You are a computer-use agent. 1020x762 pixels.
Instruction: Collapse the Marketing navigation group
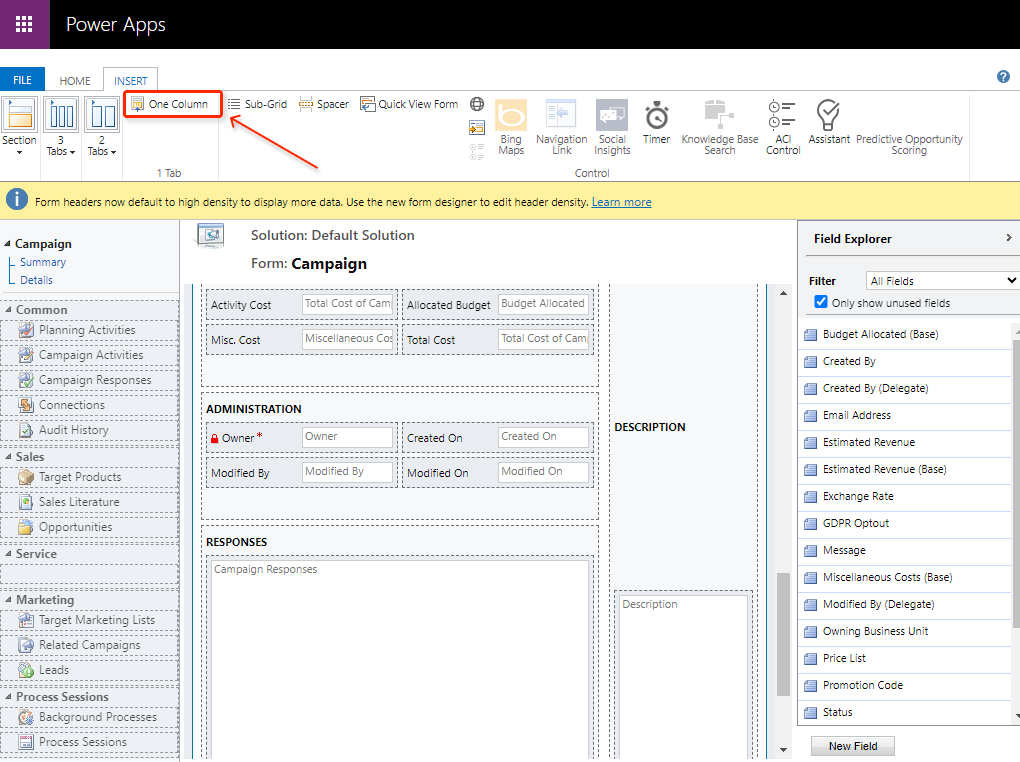point(8,600)
